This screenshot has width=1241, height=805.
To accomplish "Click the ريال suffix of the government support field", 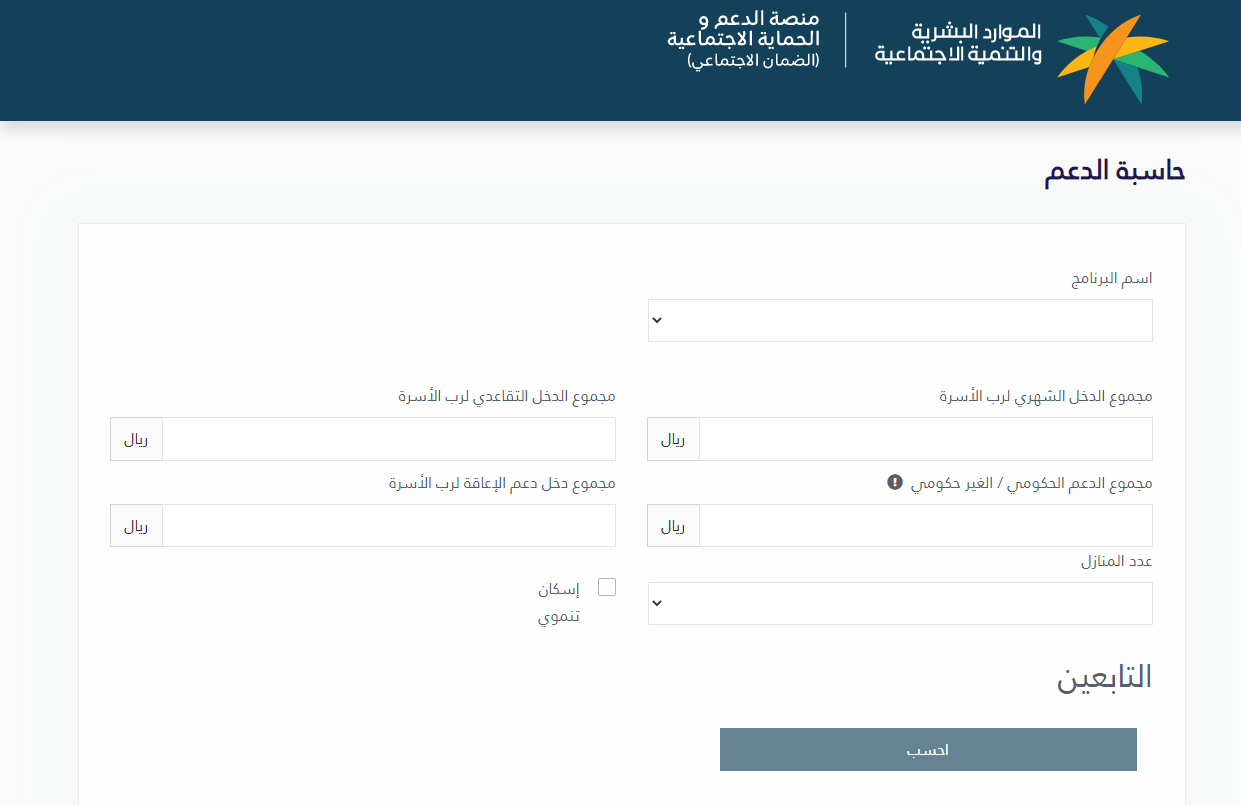I will click(x=673, y=525).
